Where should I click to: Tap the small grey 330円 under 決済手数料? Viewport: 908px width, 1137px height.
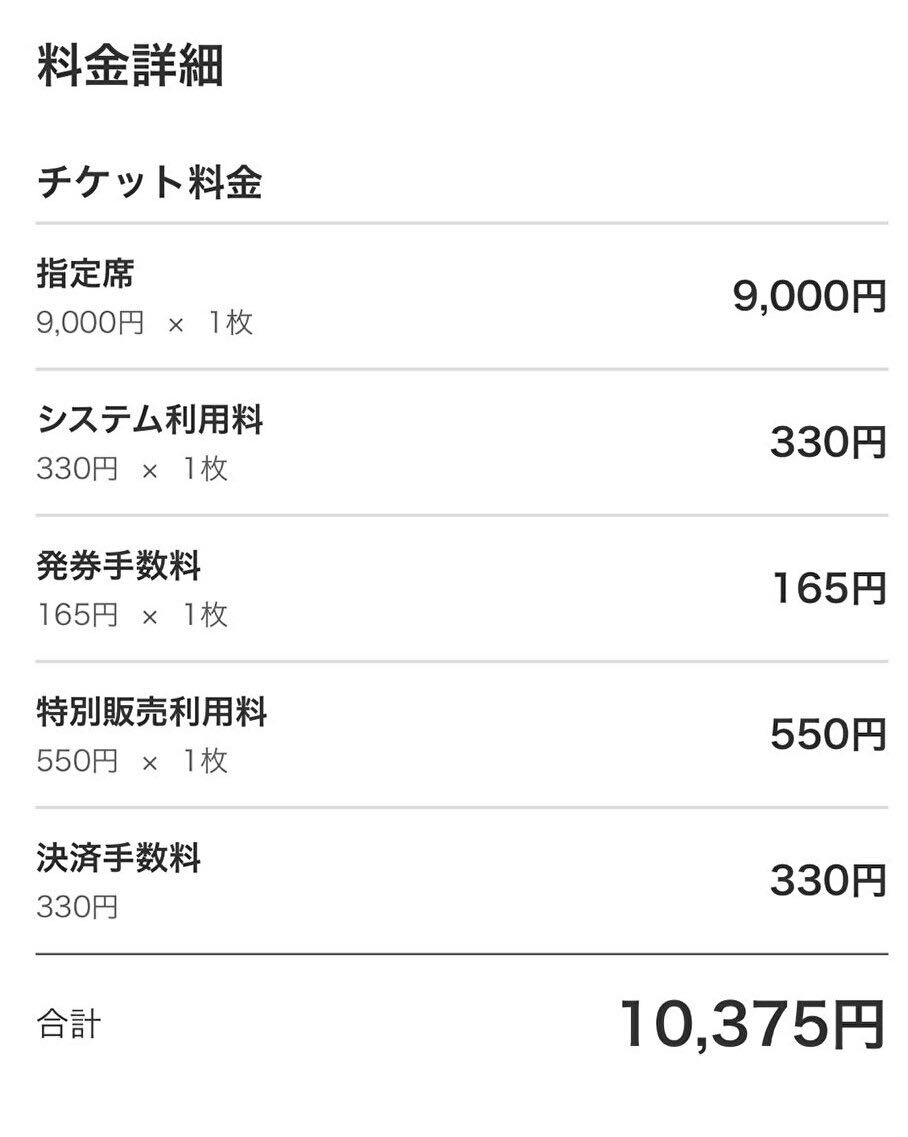pyautogui.click(x=77, y=907)
